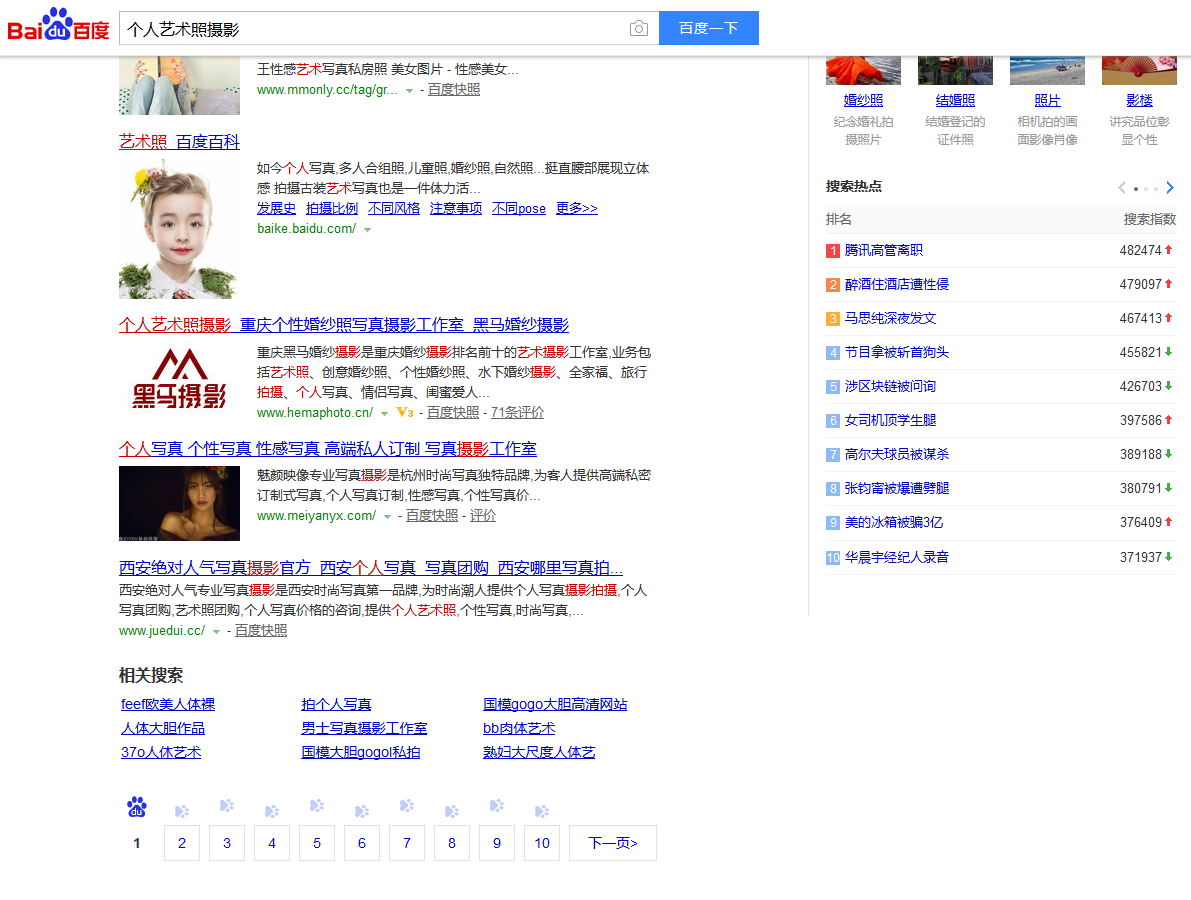
Task: Expand dropdown arrow next to baike.baidu.com
Action: (x=368, y=229)
